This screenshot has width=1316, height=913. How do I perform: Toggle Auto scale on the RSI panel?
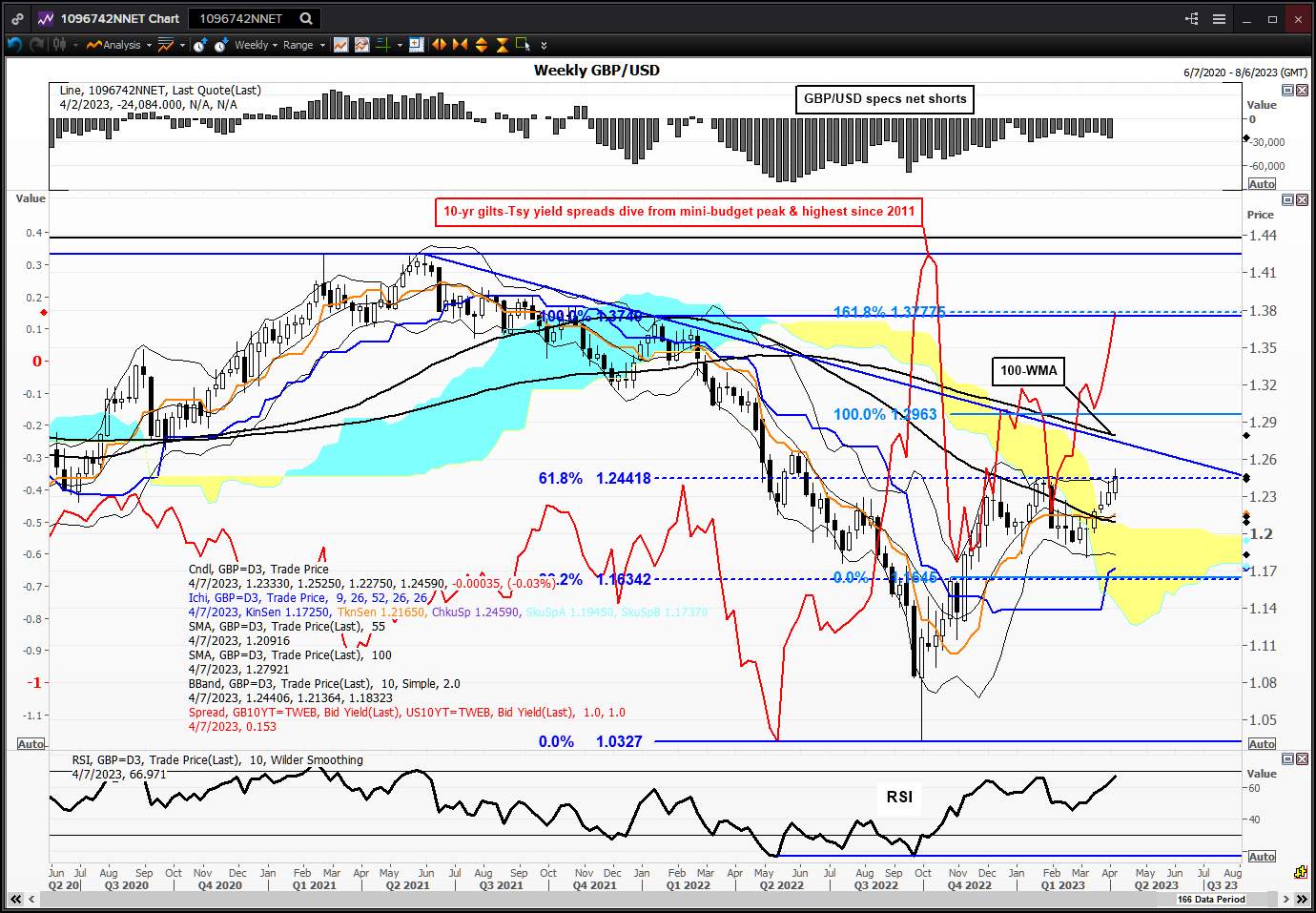1261,857
